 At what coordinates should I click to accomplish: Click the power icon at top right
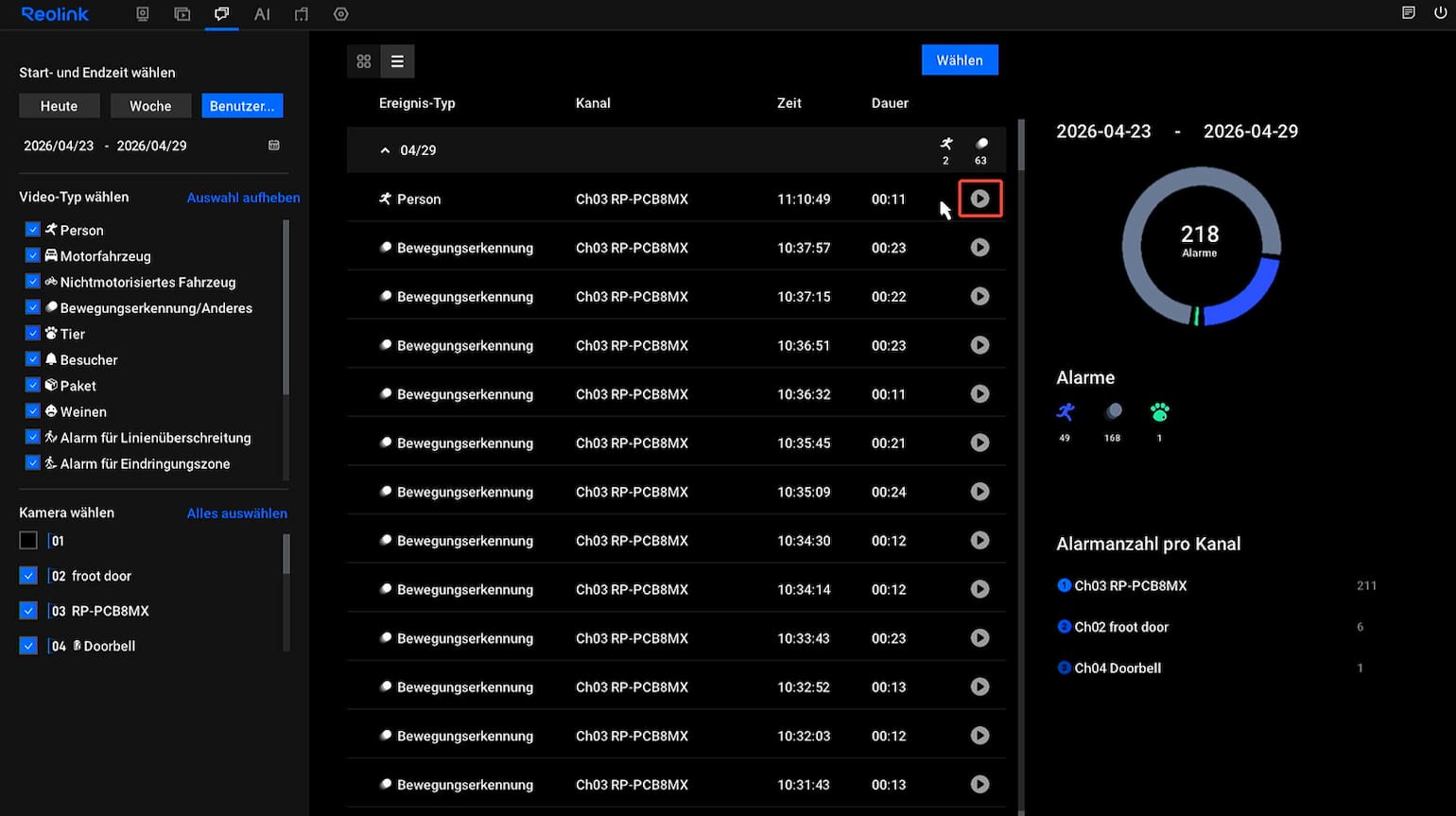tap(1440, 13)
